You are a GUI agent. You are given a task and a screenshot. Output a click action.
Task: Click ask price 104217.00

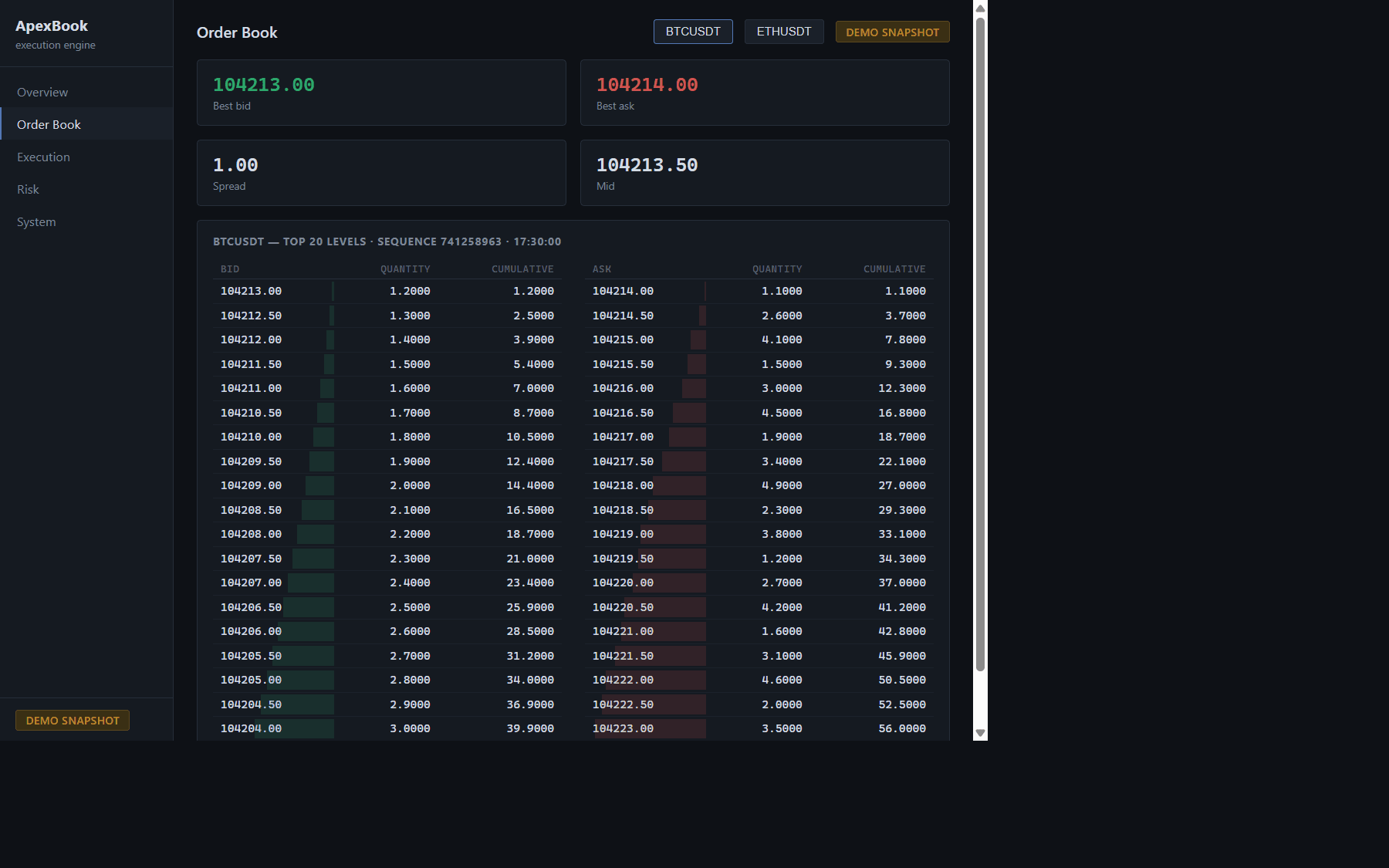pos(623,437)
